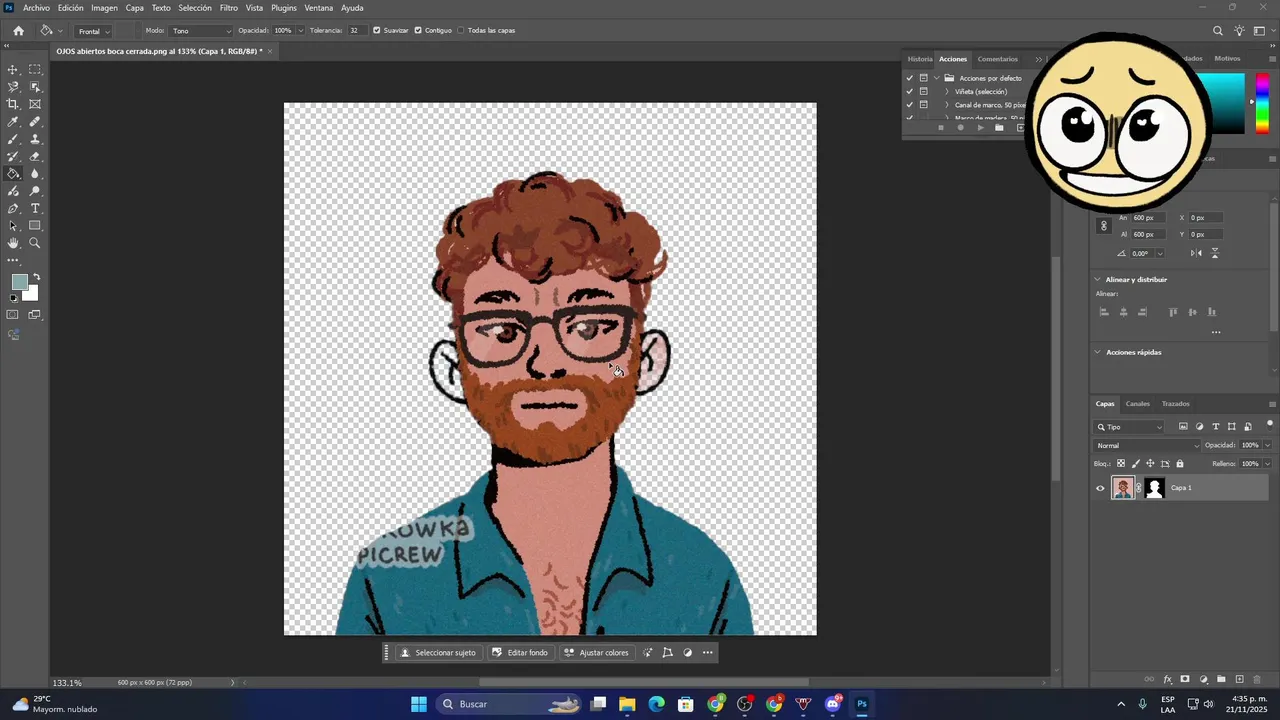Select the Spot Healing Brush tool
Viewport: 1280px width, 720px height.
click(35, 121)
